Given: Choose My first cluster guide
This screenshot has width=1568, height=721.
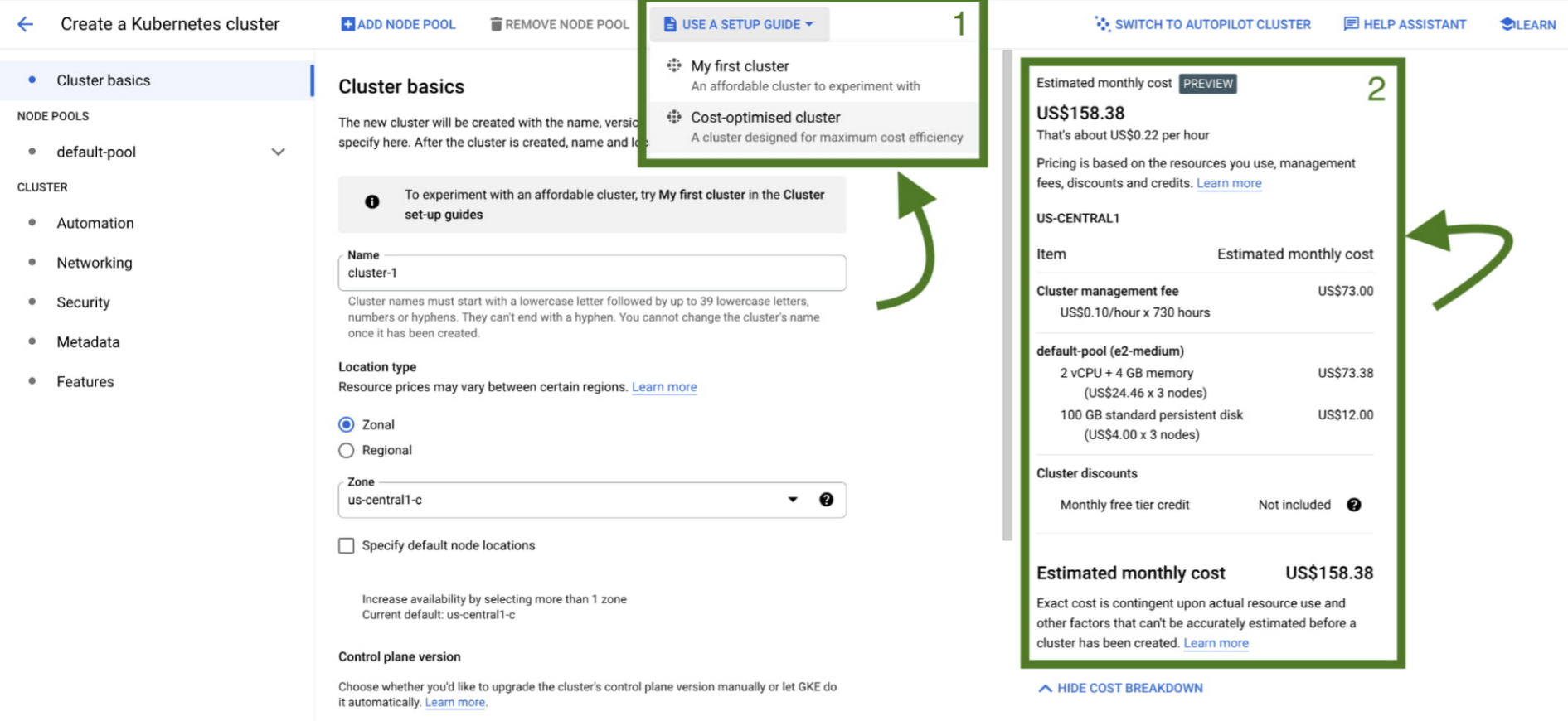Looking at the screenshot, I should tap(812, 75).
